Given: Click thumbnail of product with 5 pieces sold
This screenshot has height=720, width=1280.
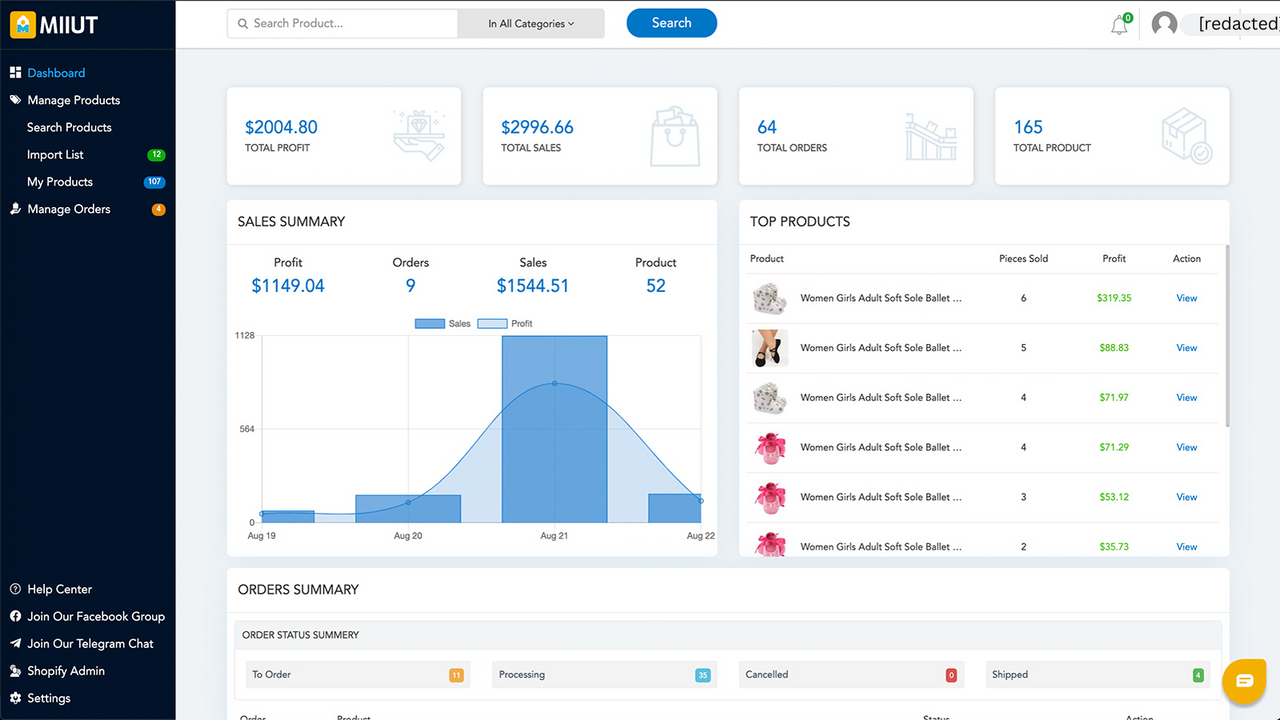Looking at the screenshot, I should click(770, 348).
